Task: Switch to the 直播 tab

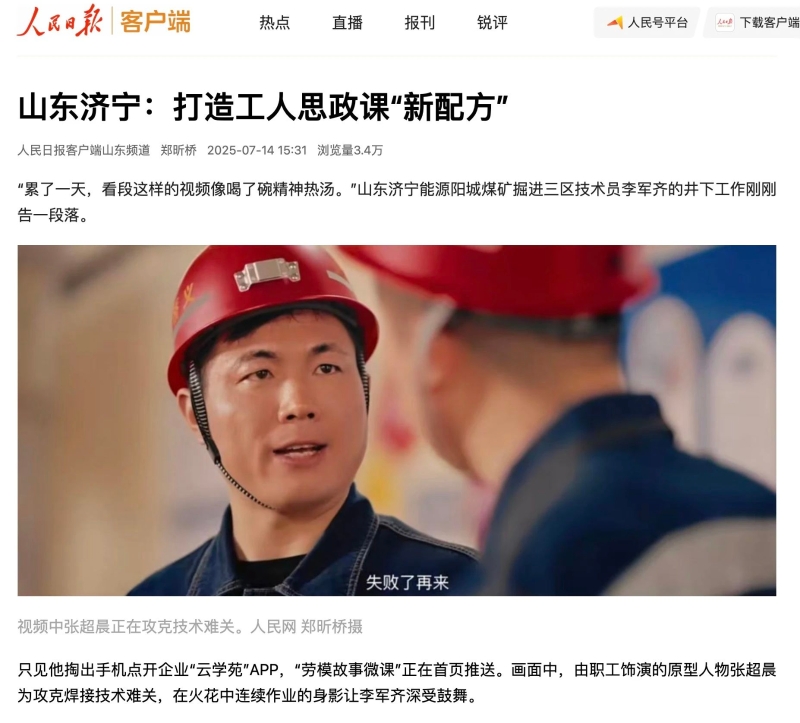Action: coord(347,22)
